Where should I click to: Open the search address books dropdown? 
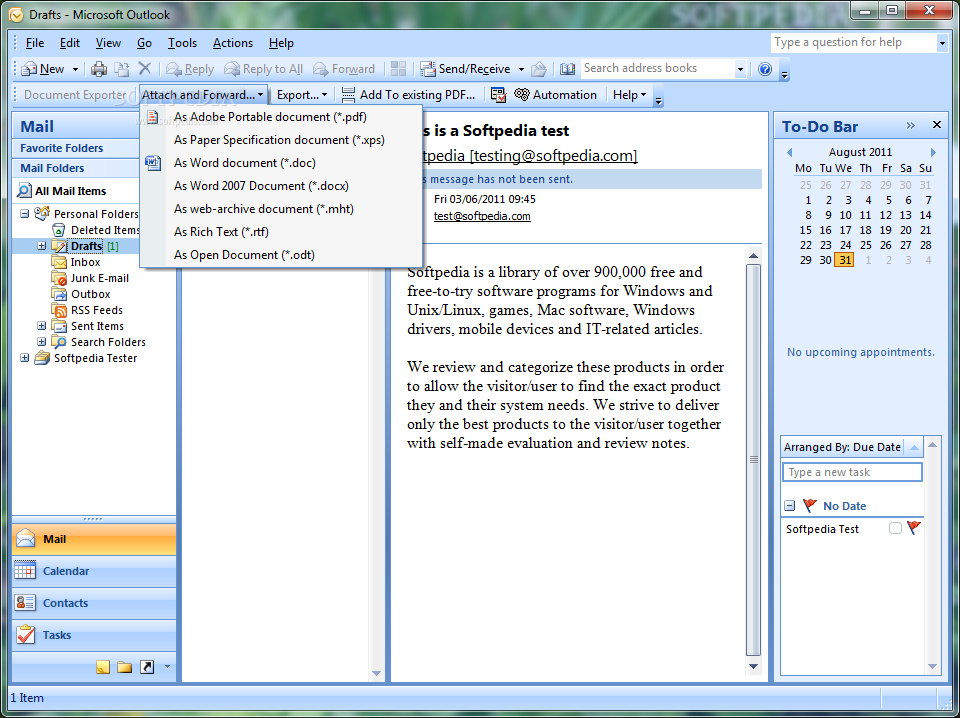740,69
